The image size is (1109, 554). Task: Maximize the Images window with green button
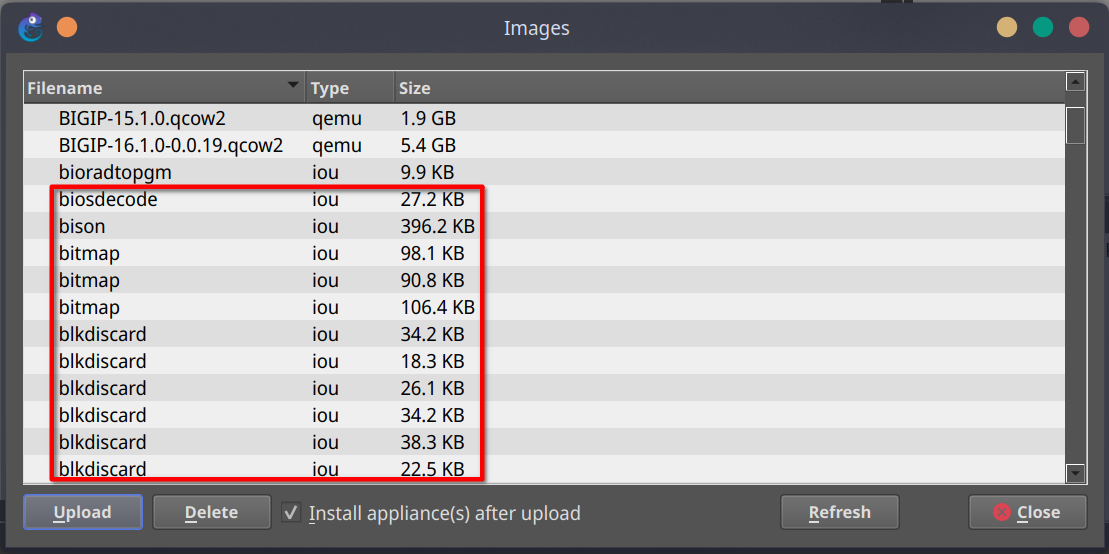click(1043, 28)
